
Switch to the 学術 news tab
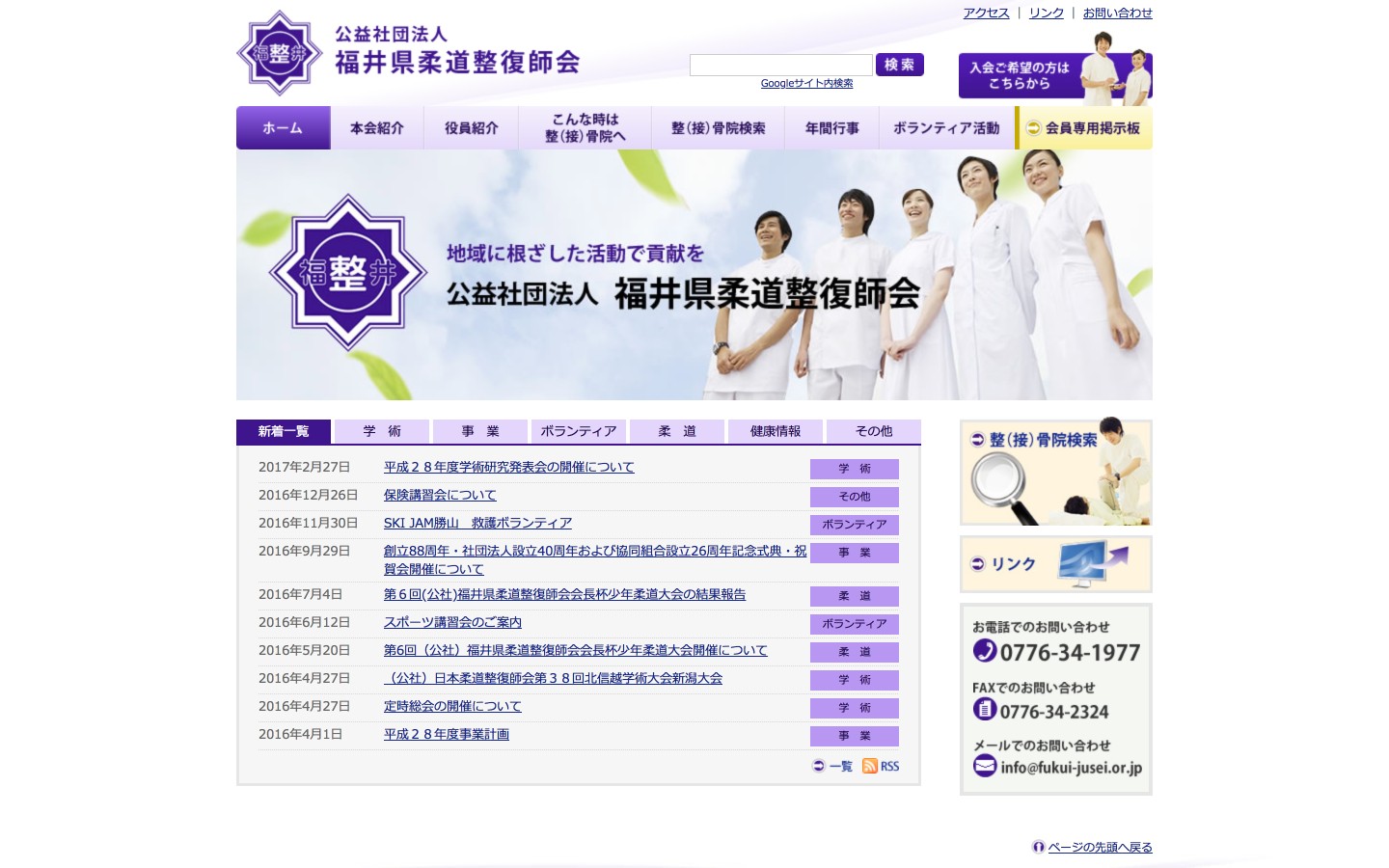pos(382,431)
